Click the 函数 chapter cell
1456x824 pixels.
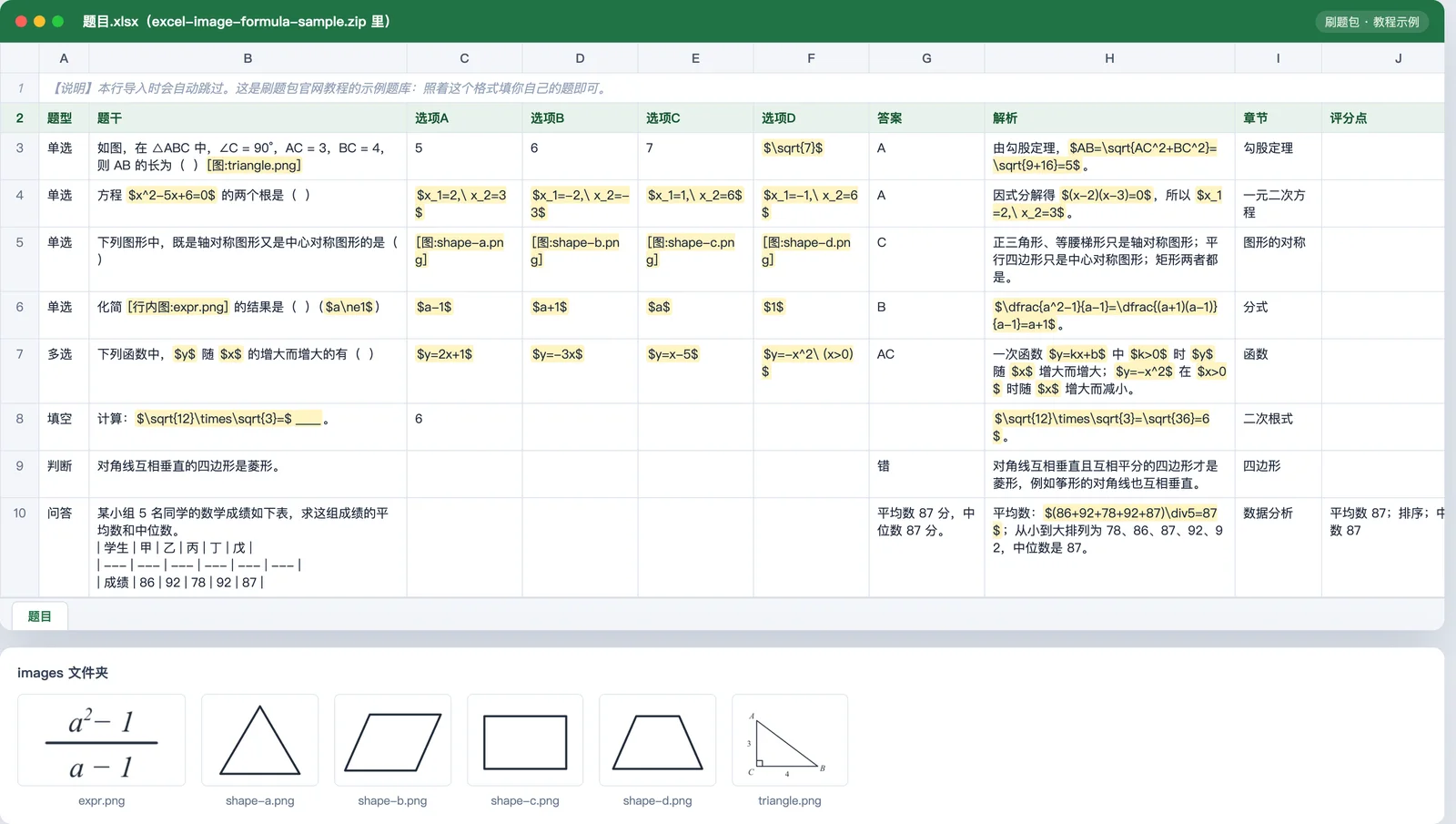coord(1278,371)
